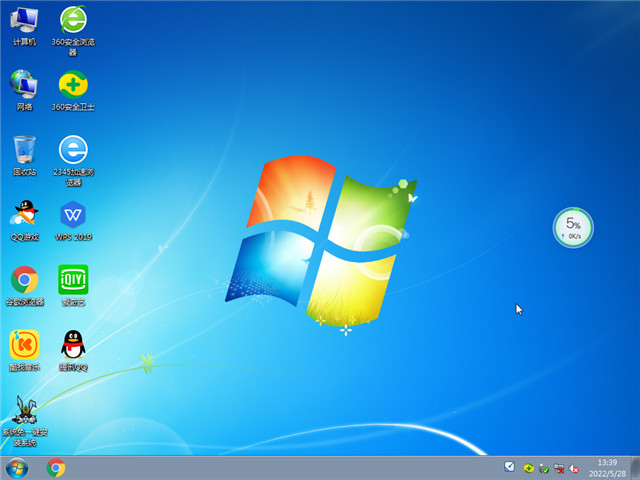Open the 计算机 (Computer) desktop icon
The image size is (640, 480).
[24, 27]
